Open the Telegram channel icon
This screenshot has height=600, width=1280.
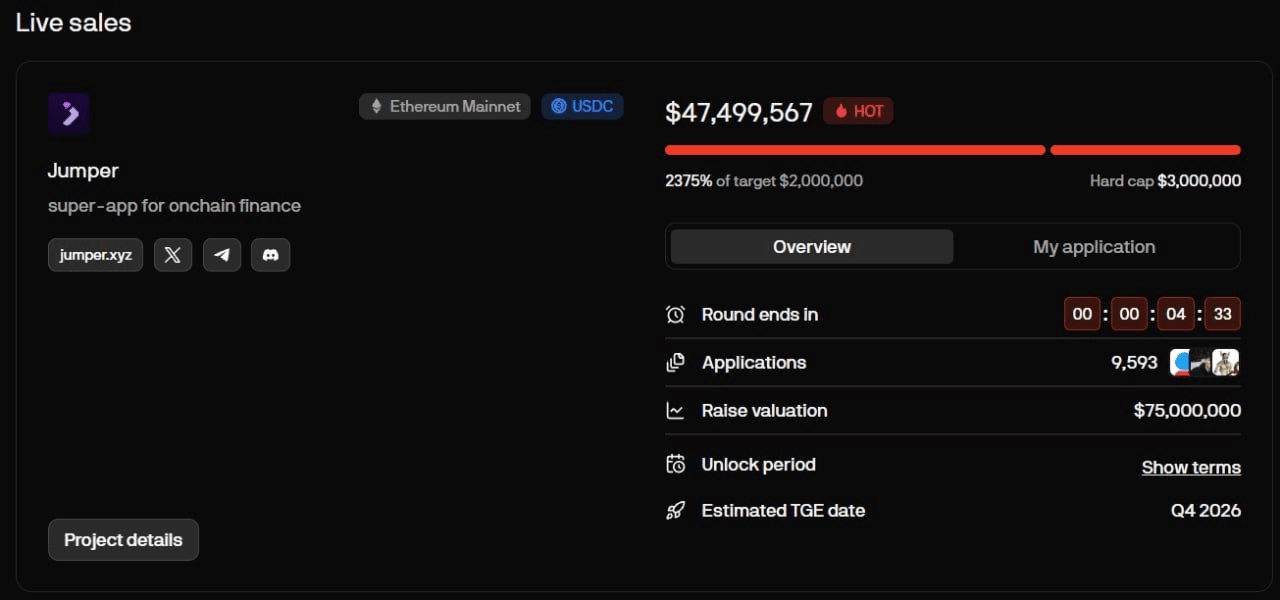pyautogui.click(x=222, y=255)
